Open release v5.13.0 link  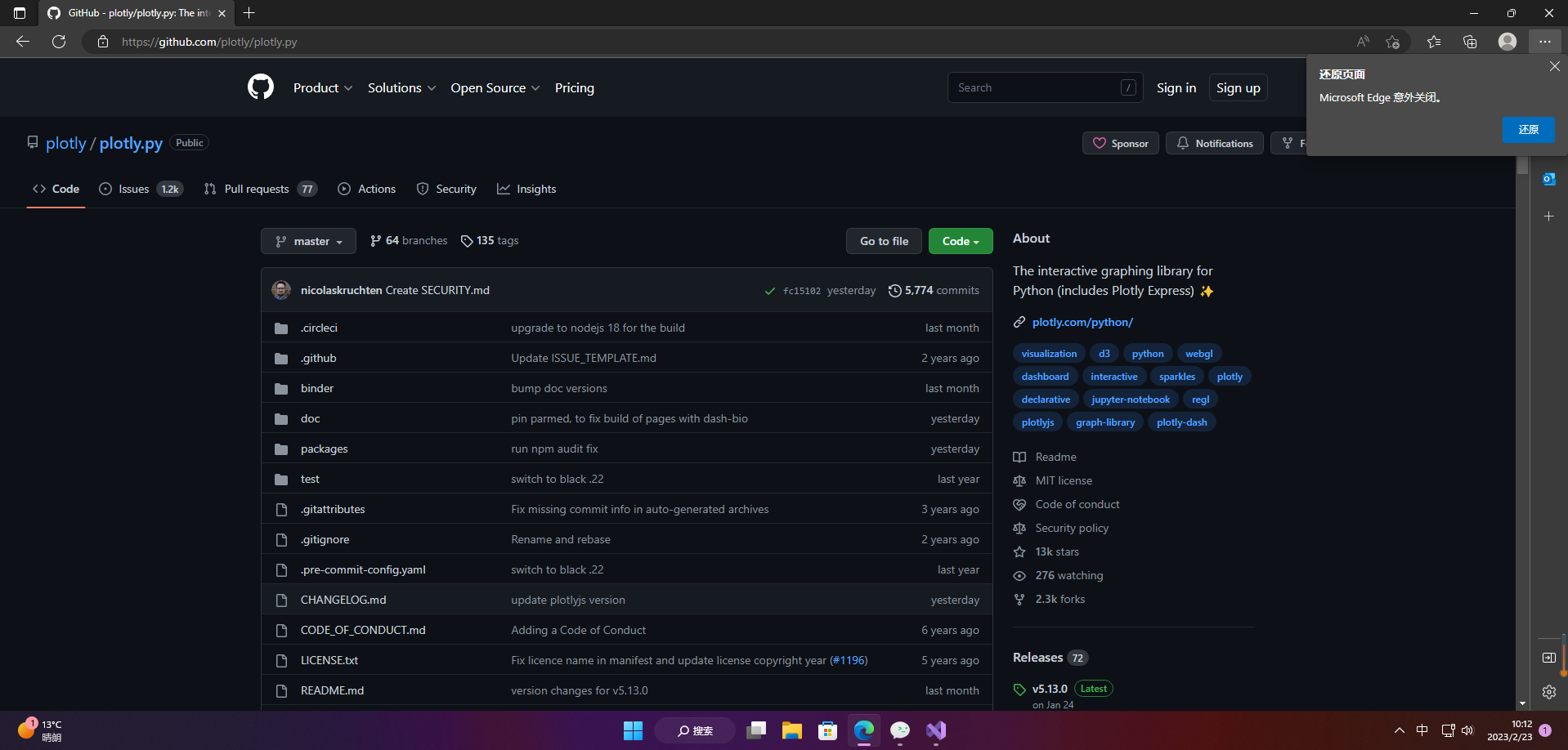pos(1050,689)
